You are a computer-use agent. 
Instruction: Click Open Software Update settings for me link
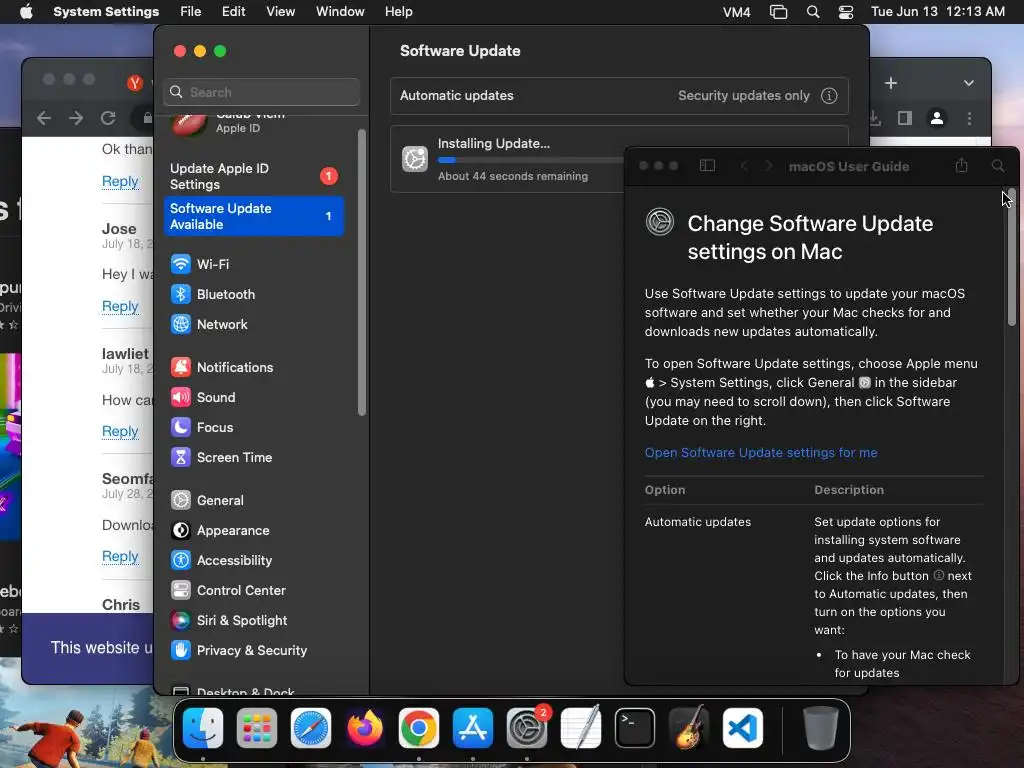point(761,453)
